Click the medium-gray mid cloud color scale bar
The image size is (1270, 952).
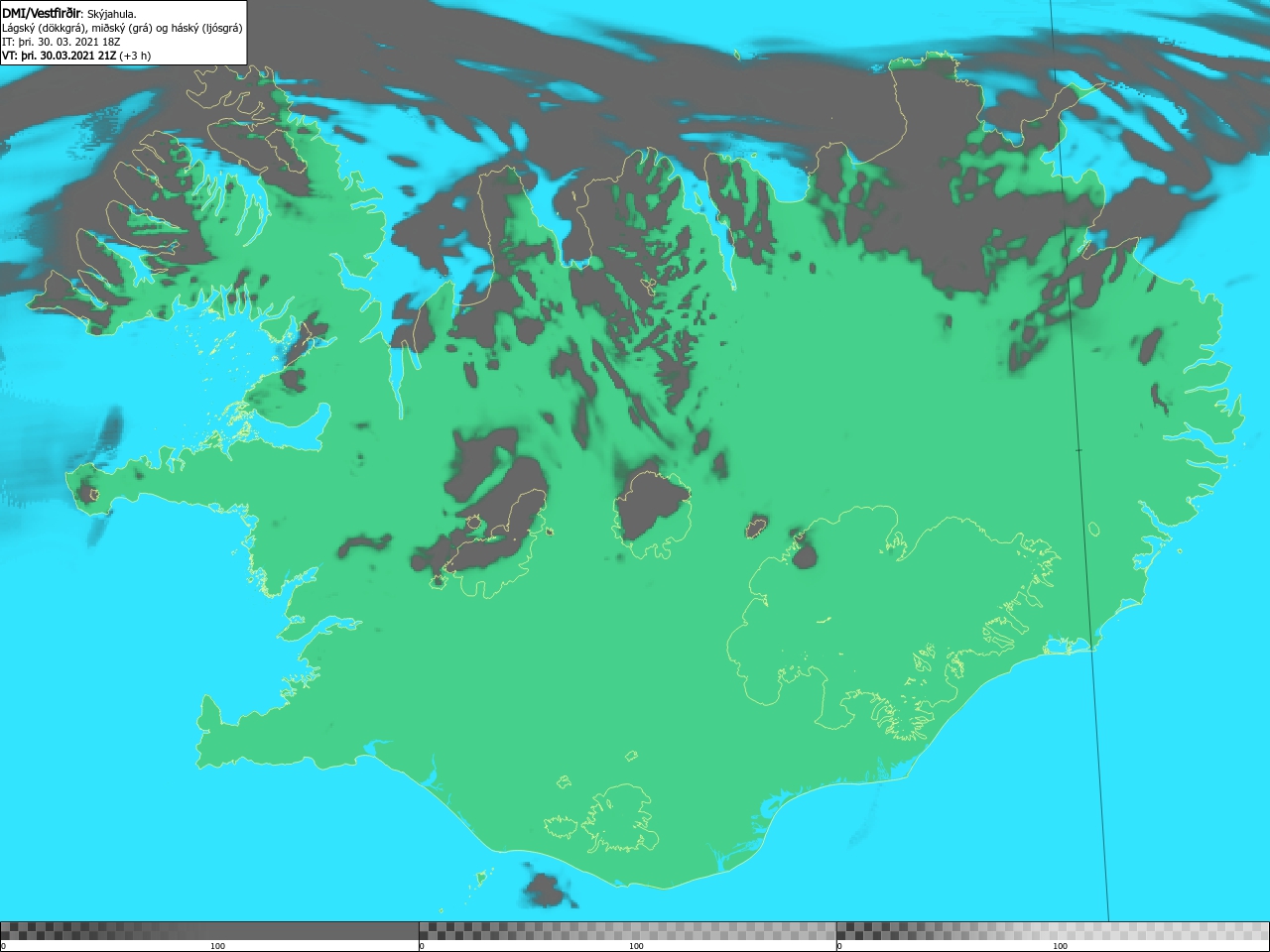(x=627, y=931)
